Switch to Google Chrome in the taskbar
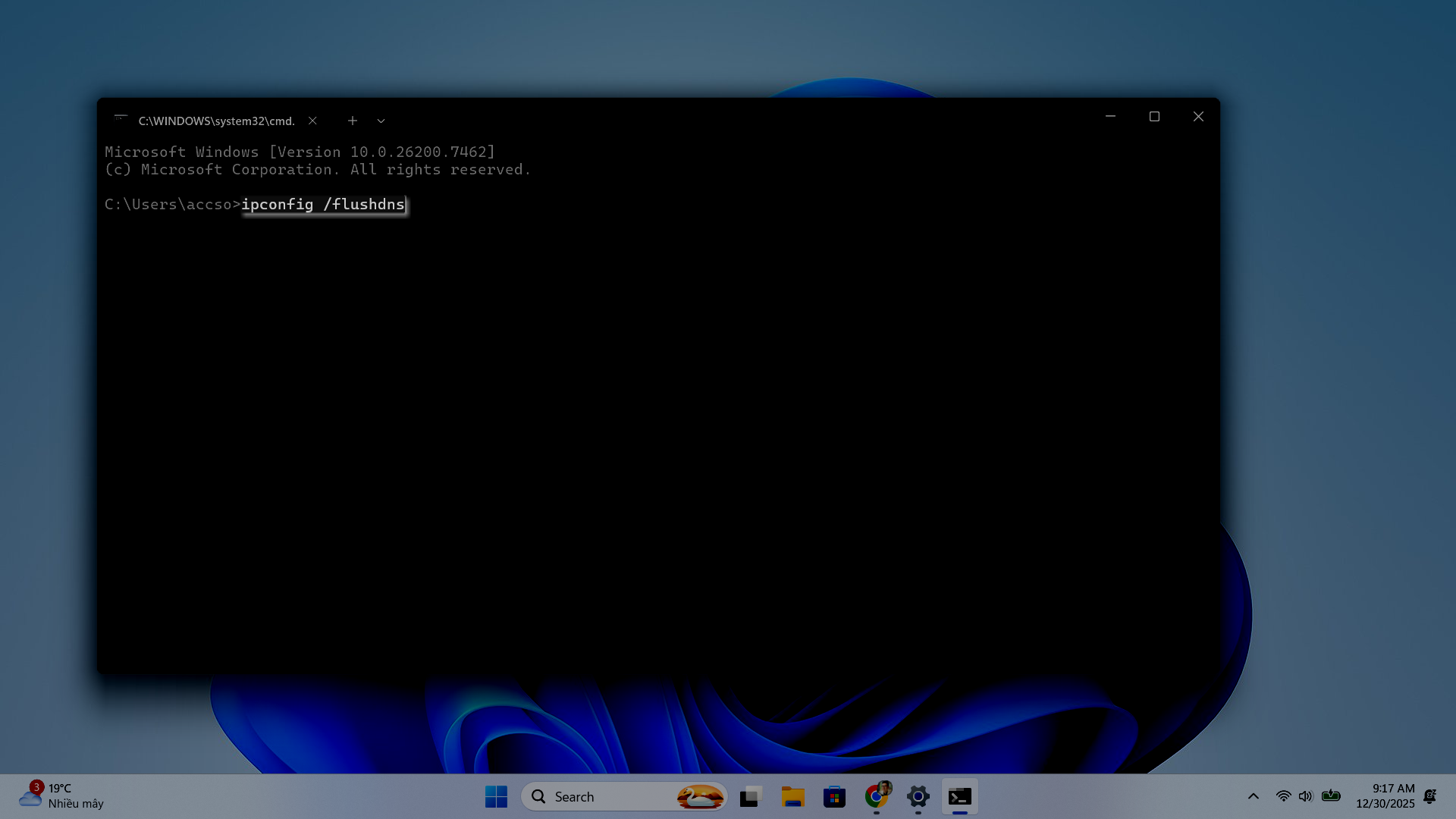 click(x=876, y=796)
